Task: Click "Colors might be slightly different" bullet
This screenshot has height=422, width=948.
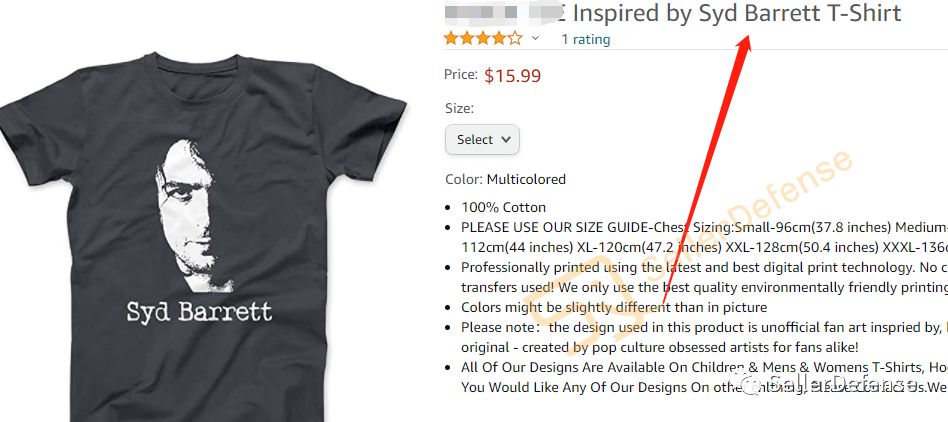Action: coord(614,307)
